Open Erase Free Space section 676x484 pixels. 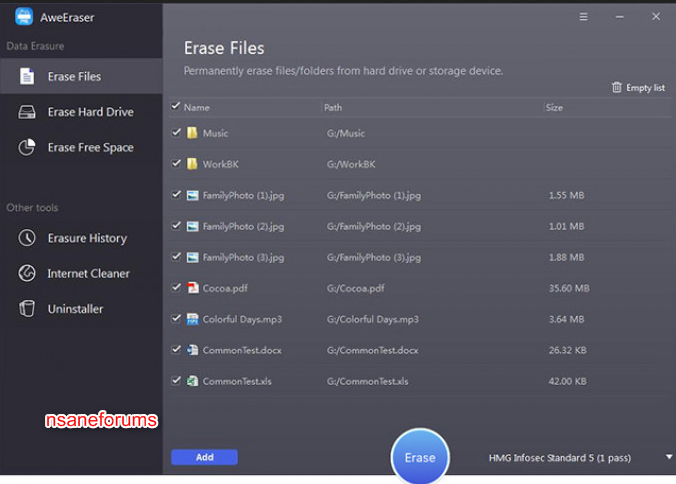(x=81, y=147)
